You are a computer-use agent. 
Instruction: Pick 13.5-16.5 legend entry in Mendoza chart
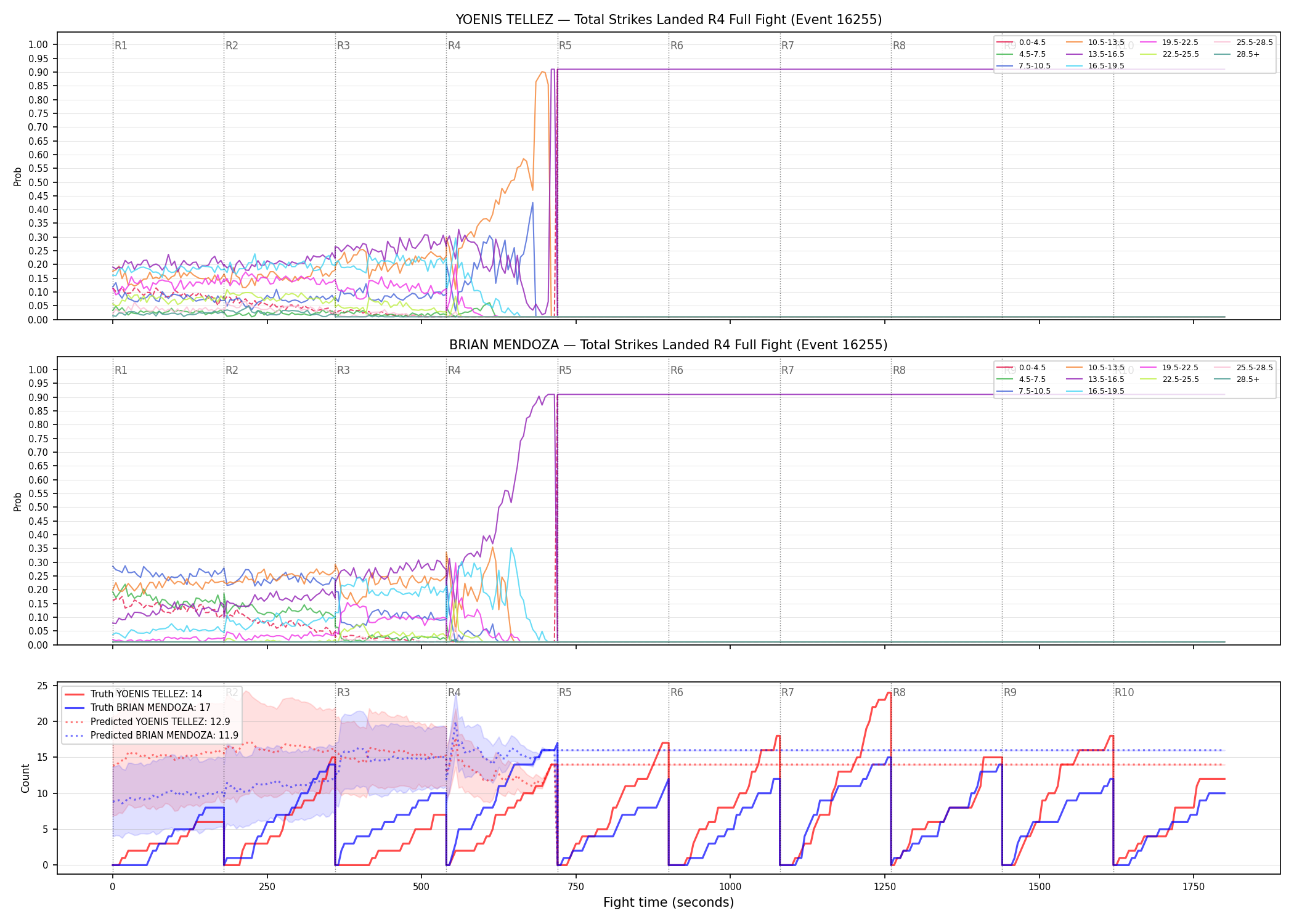(x=1095, y=379)
